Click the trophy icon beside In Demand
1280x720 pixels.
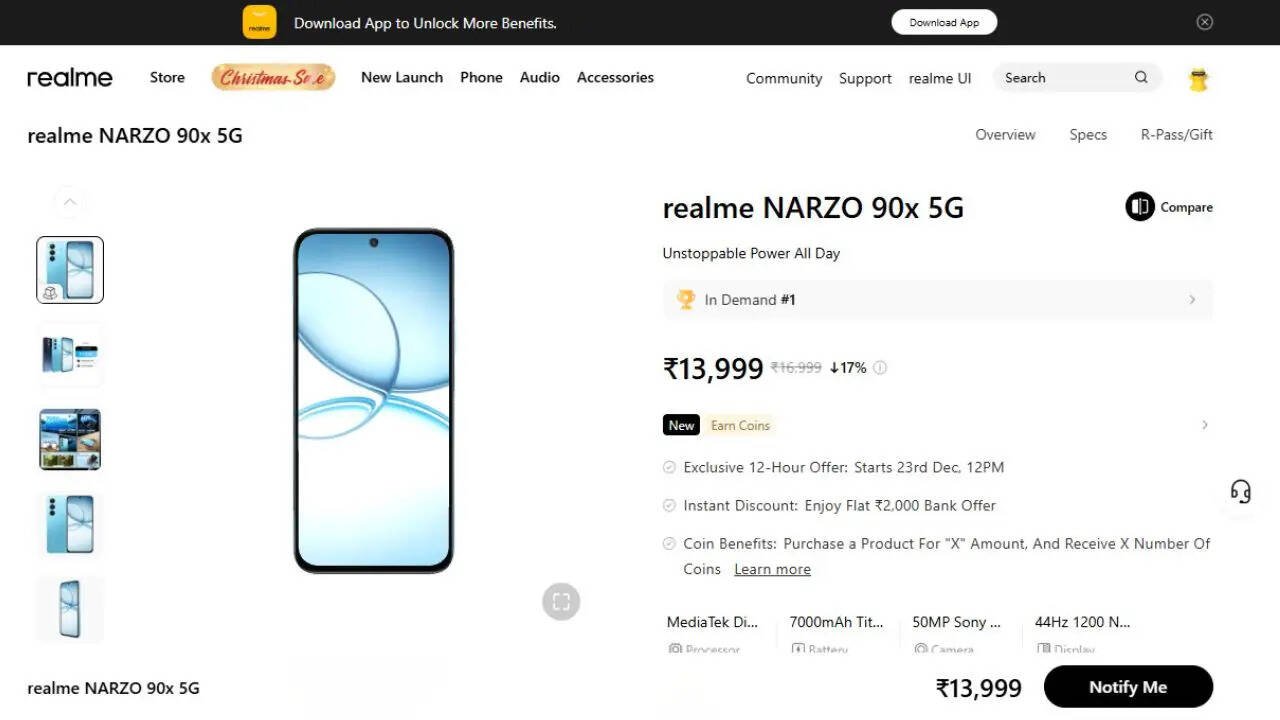click(686, 299)
